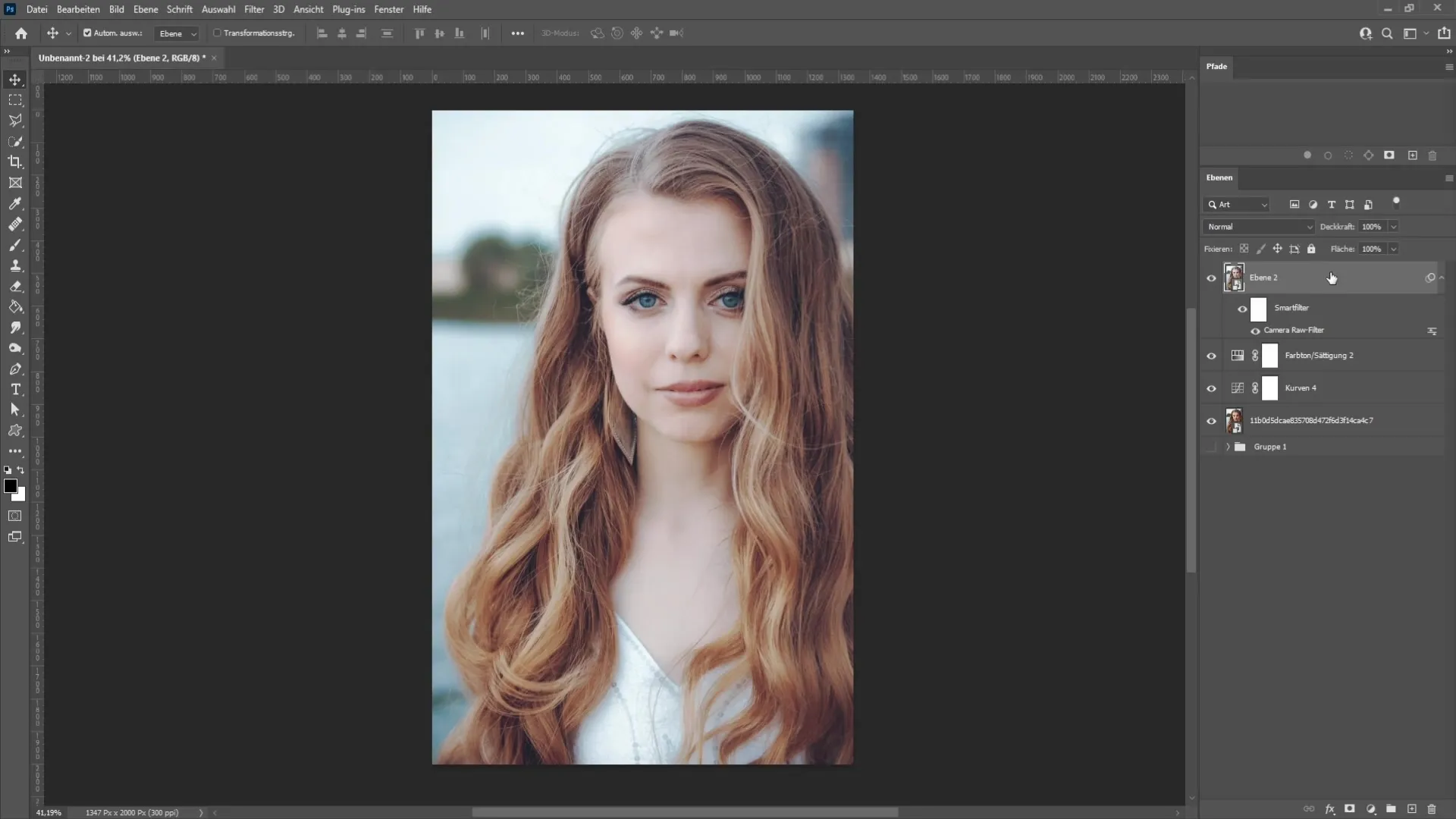Toggle visibility of Kurven 4 layer
The width and height of the screenshot is (1456, 819).
tap(1213, 388)
